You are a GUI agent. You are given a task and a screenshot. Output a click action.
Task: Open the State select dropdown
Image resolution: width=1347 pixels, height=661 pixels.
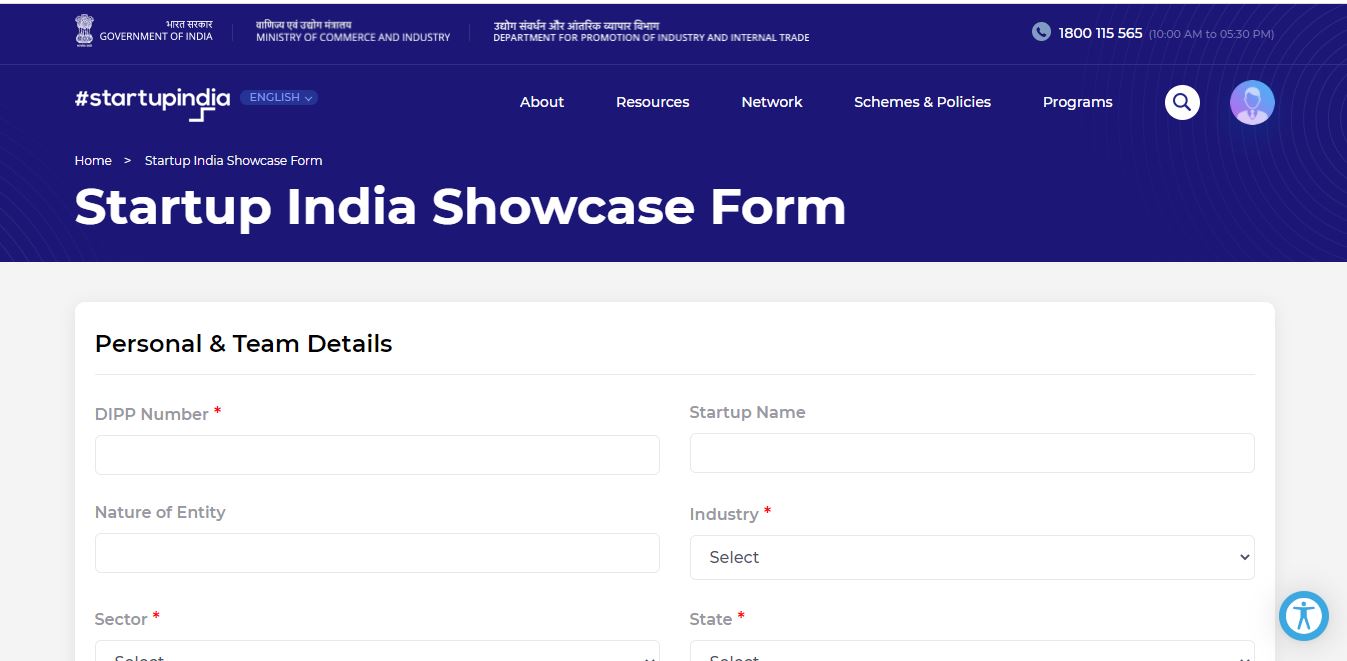(971, 656)
